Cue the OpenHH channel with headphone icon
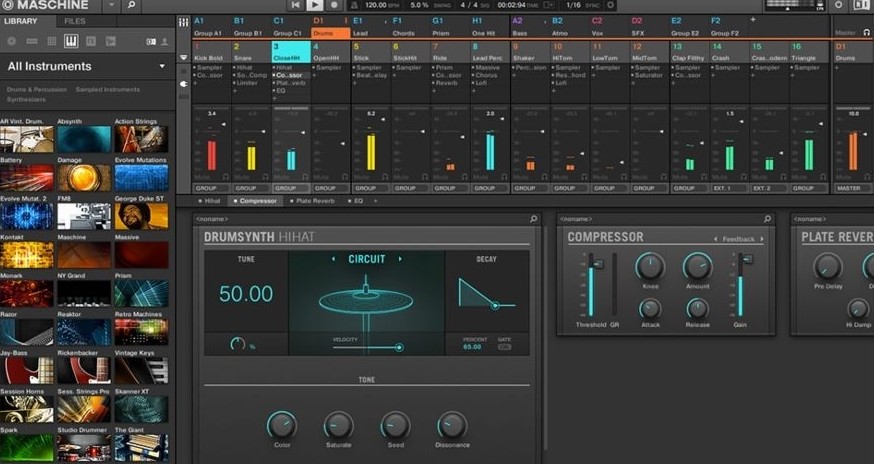Screen dimensions: 874x464 pos(346,177)
